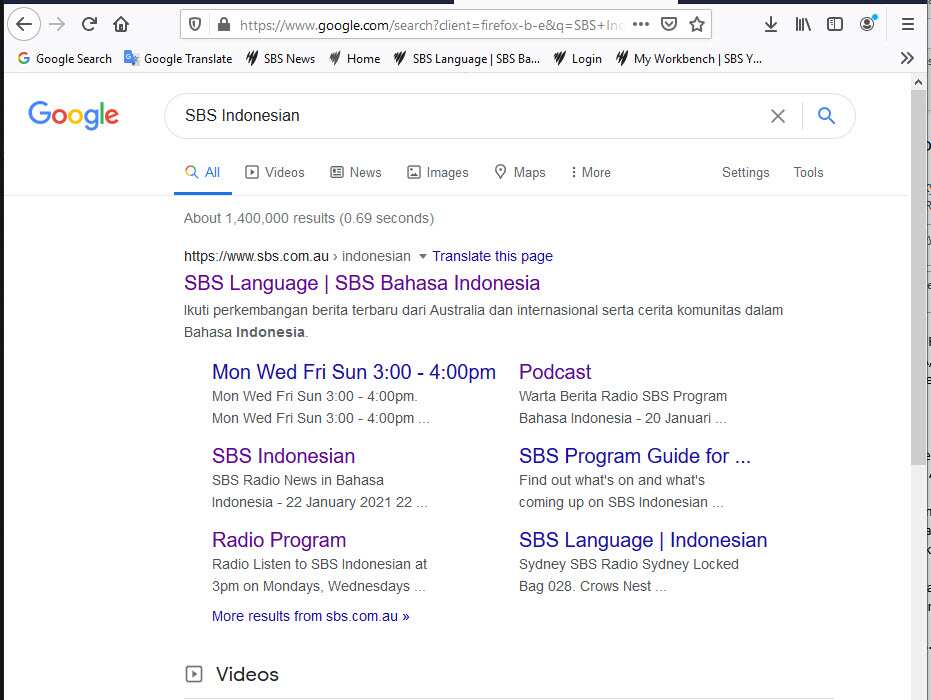Viewport: 931px width, 700px height.
Task: Click the Google search magnifier icon
Action: [x=826, y=116]
